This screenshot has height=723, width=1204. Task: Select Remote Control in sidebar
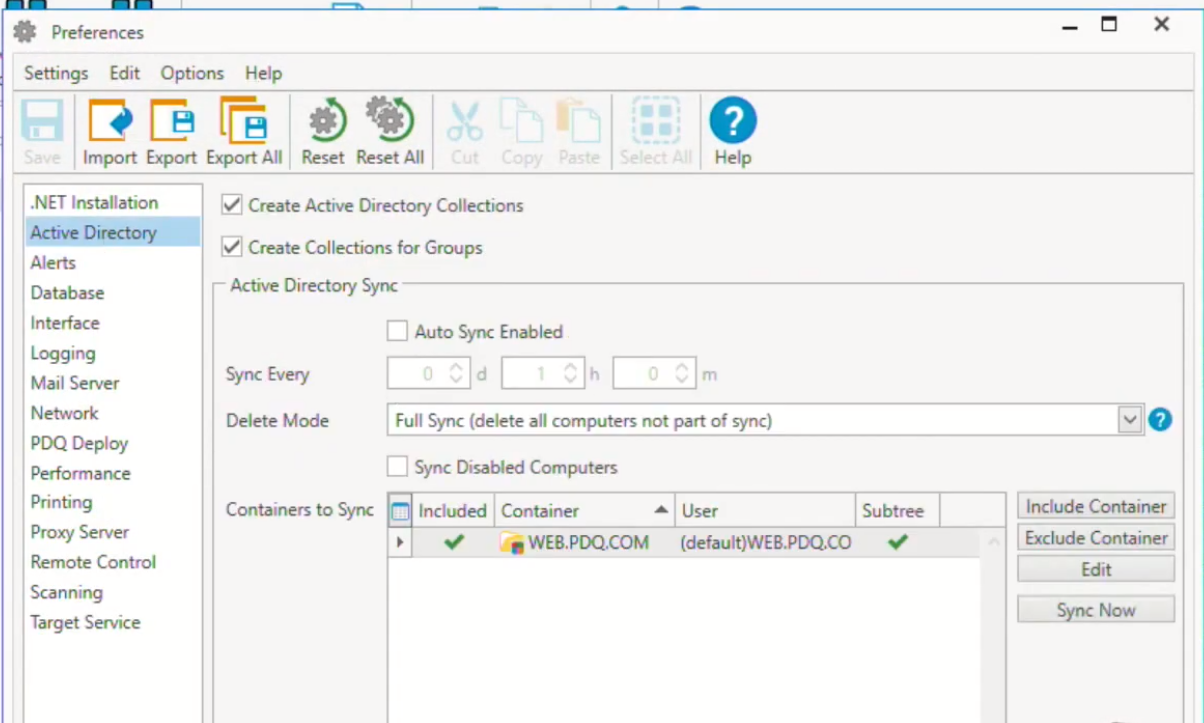[x=112, y=562]
